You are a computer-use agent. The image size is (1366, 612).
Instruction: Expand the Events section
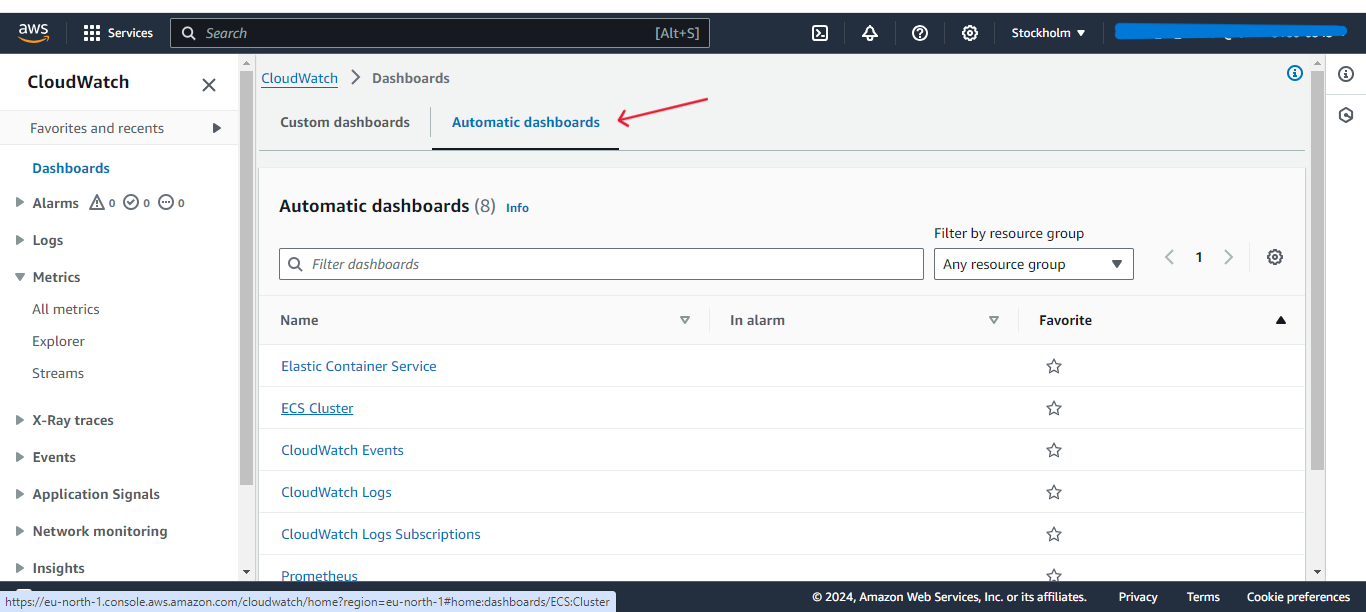coord(20,457)
